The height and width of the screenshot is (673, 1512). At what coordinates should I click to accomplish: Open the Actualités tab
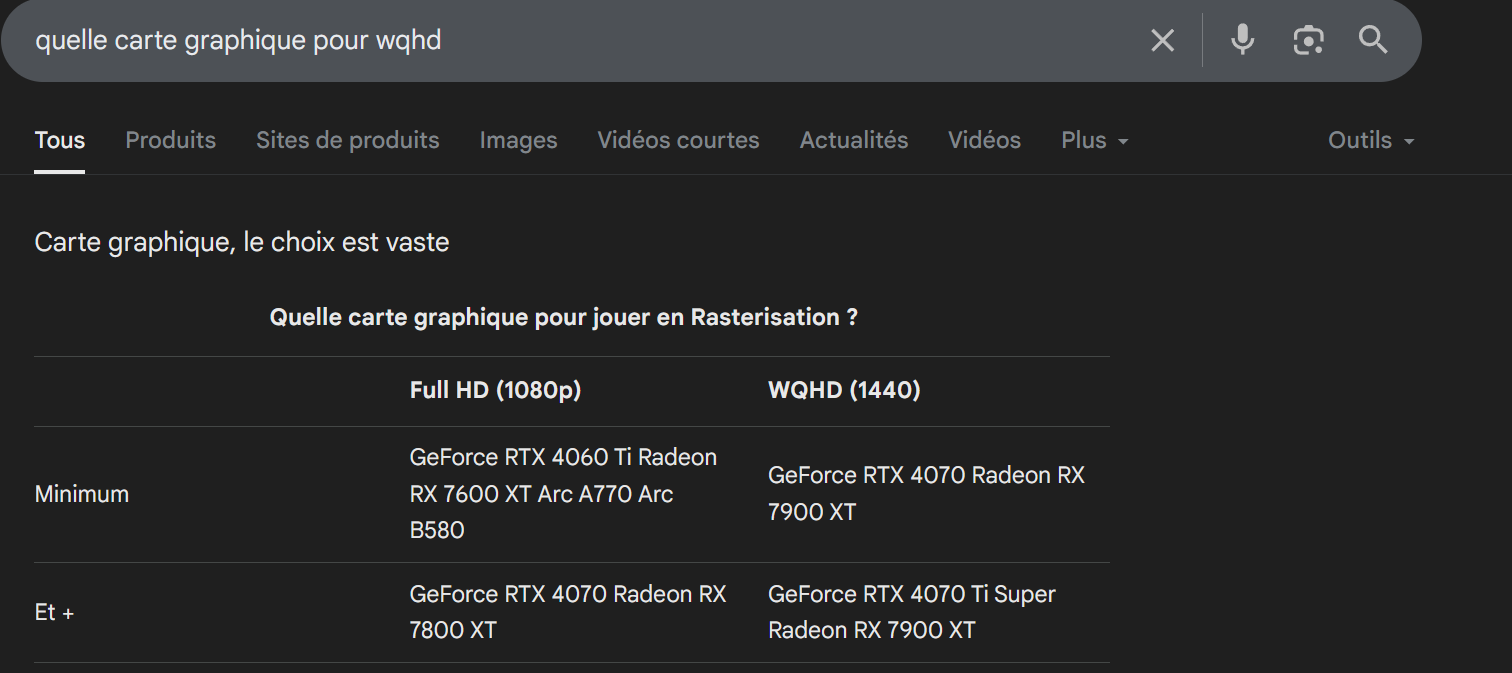[x=853, y=141]
